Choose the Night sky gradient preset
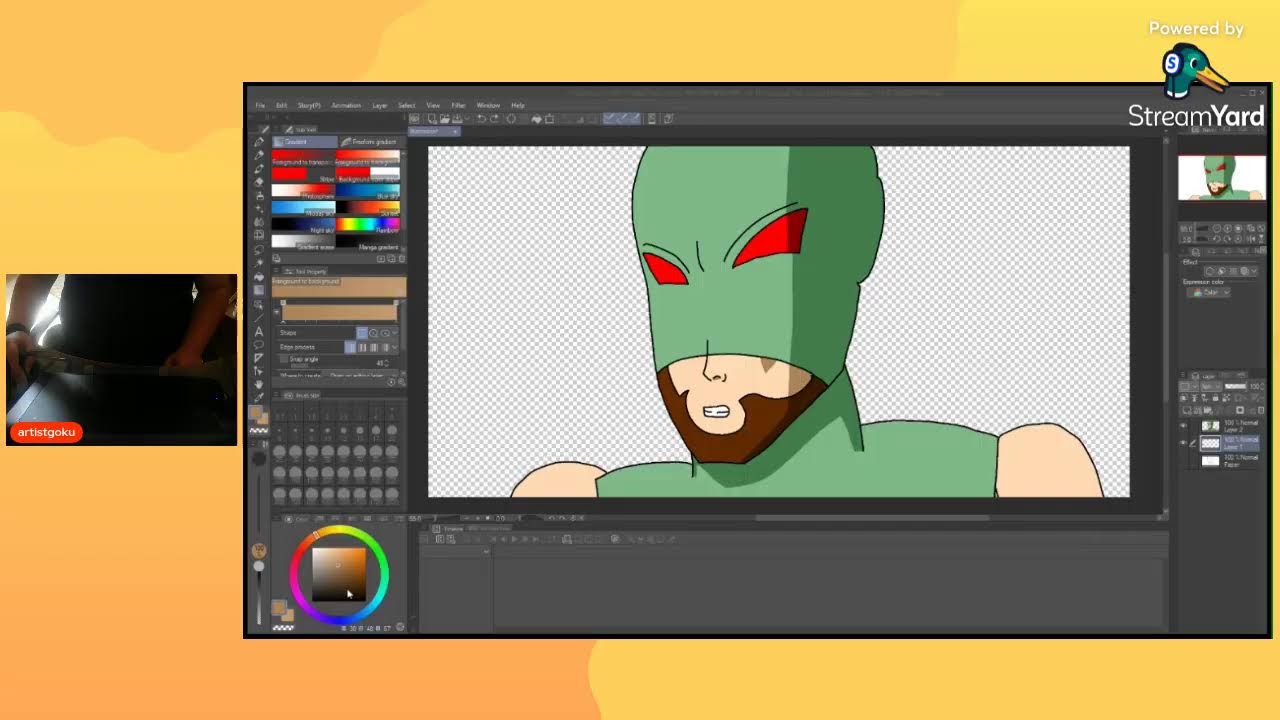The image size is (1280, 720). coord(303,224)
